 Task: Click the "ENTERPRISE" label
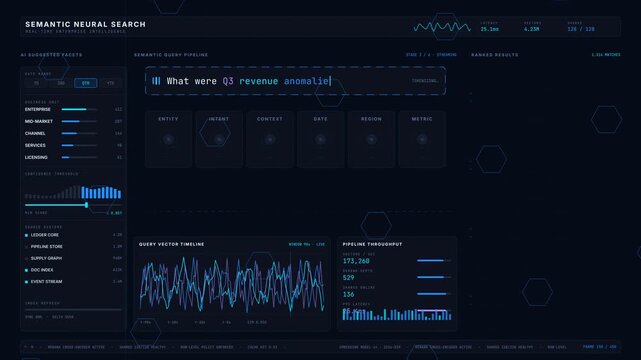point(38,110)
